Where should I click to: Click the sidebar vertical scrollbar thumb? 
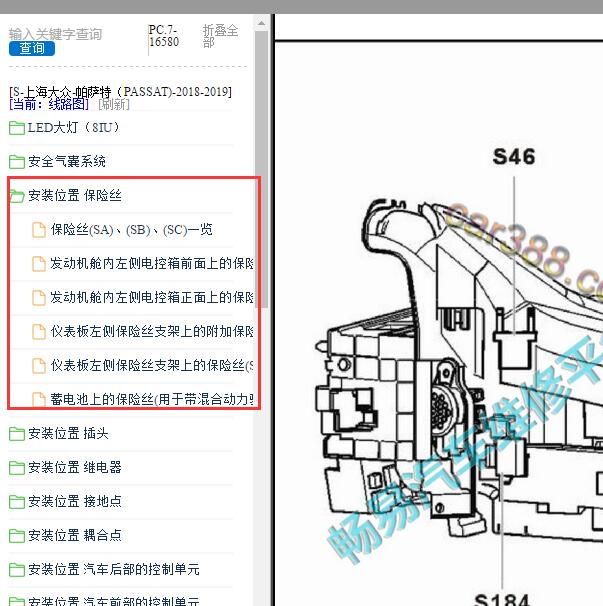coord(262,169)
